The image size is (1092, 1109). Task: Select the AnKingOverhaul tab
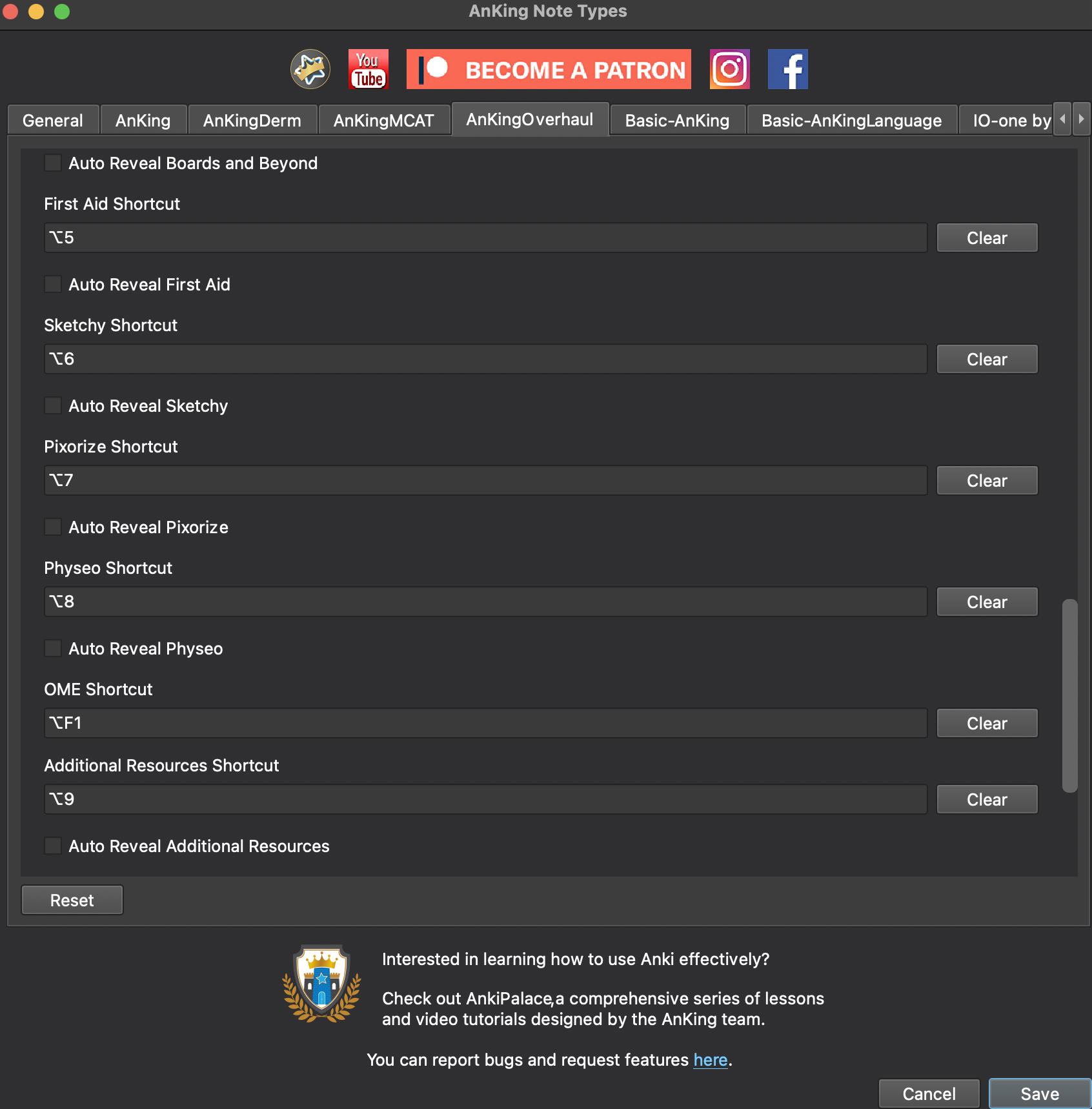(530, 119)
